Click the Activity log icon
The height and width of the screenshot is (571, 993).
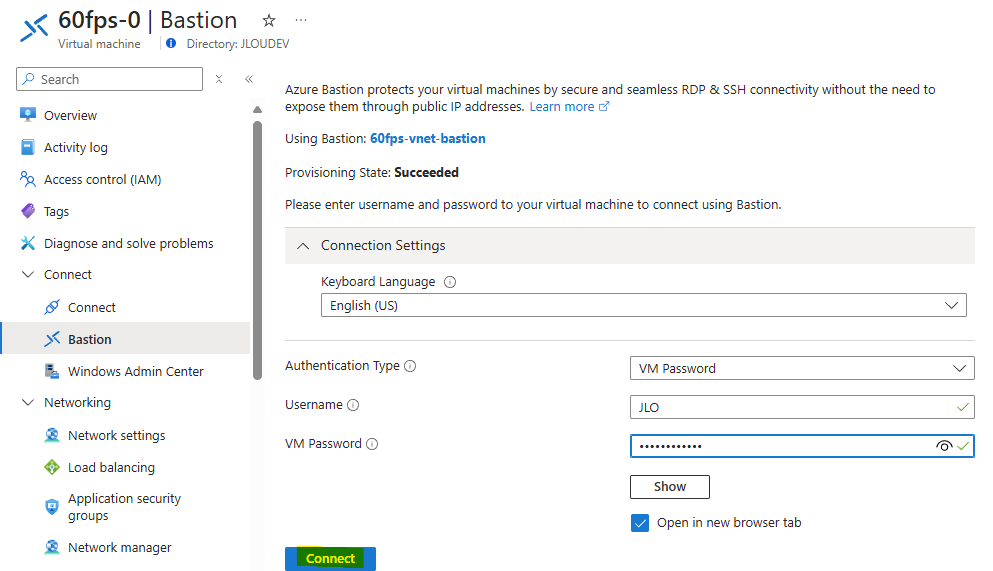[28, 147]
